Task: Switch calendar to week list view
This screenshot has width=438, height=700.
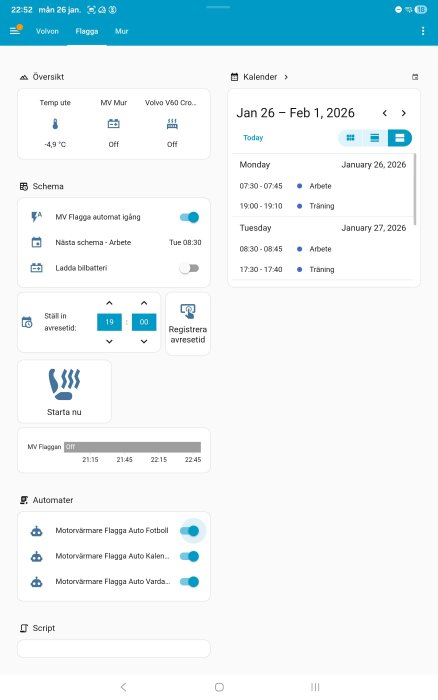Action: [x=375, y=138]
